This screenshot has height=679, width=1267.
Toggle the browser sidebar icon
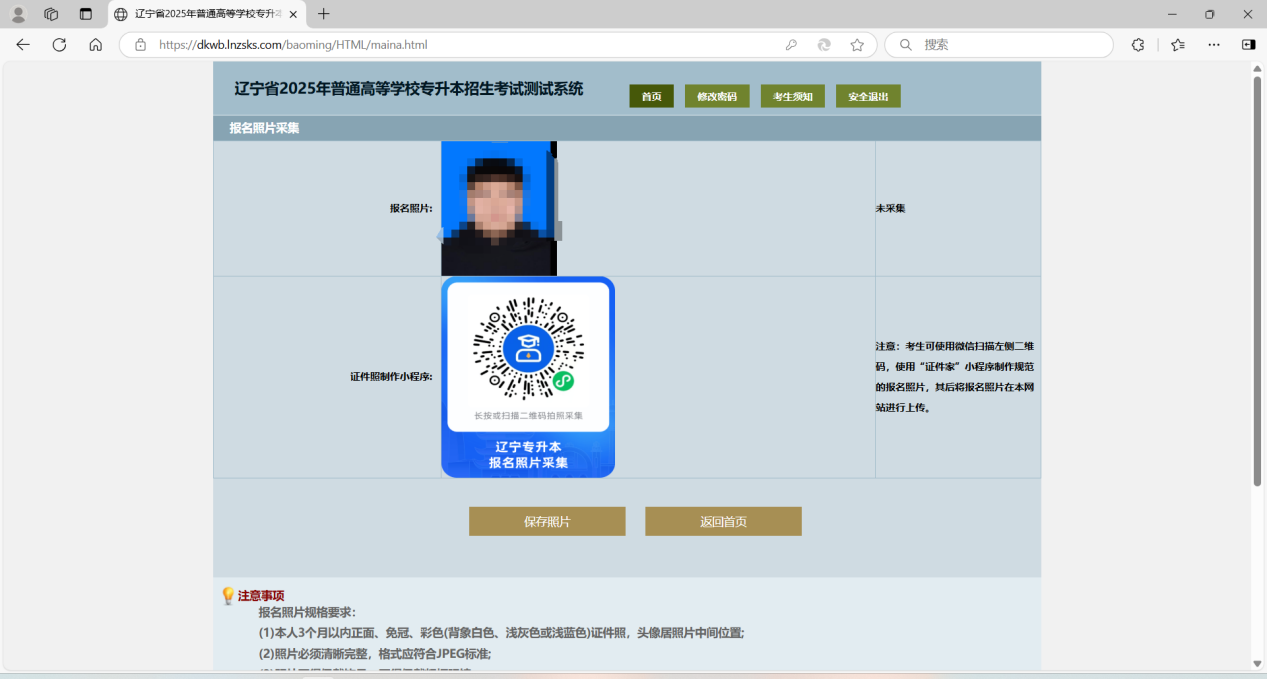(1248, 45)
